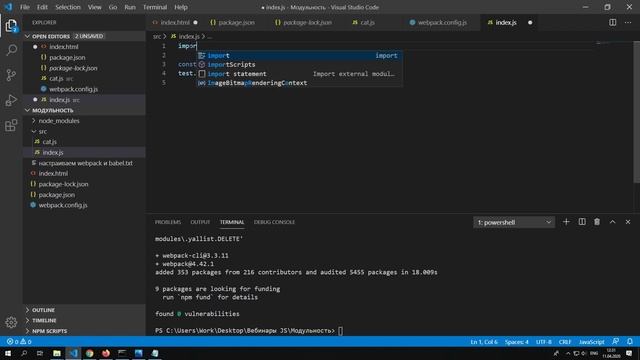
Task: Split the editor to the right
Action: point(613,22)
